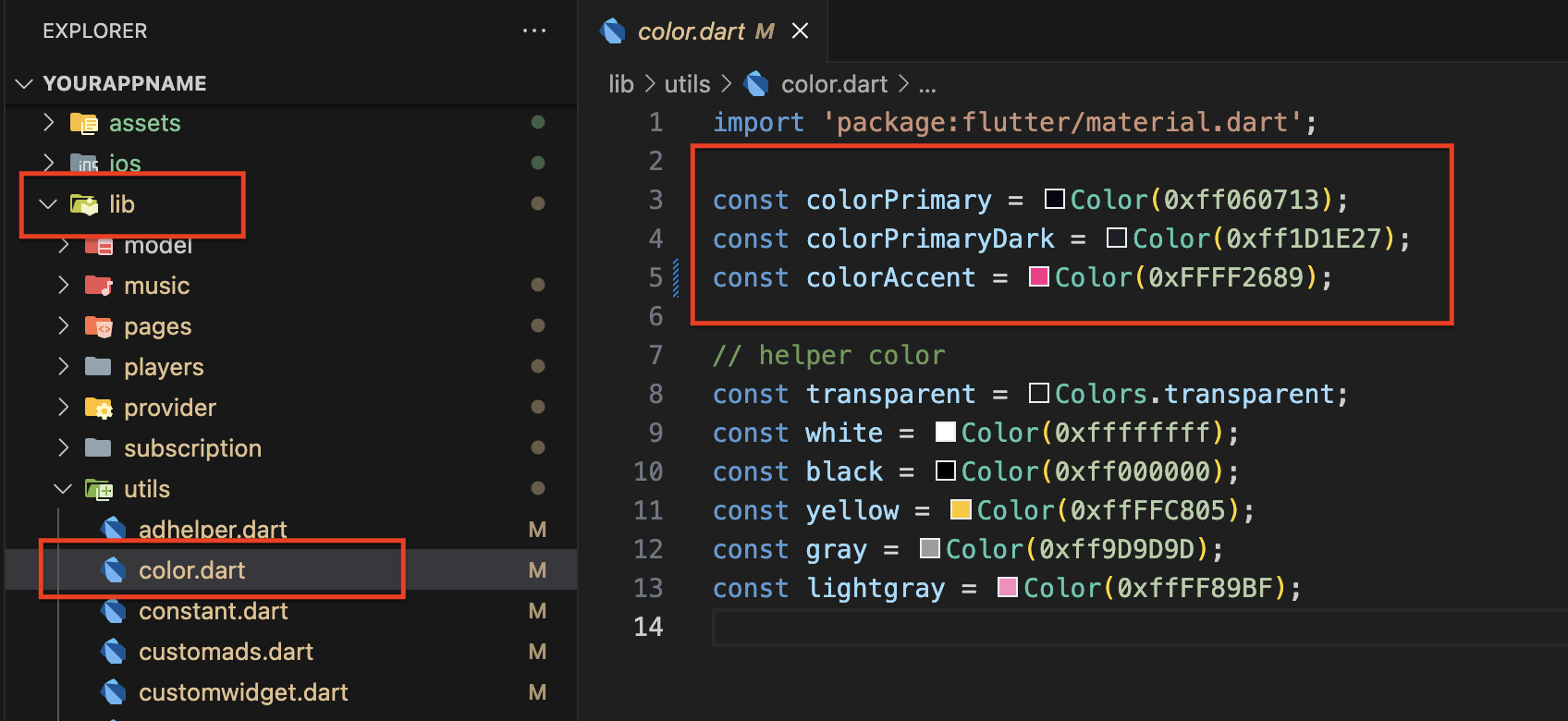Viewport: 1568px width, 721px height.
Task: Click the Dart icon in color.dart tab
Action: (x=613, y=31)
